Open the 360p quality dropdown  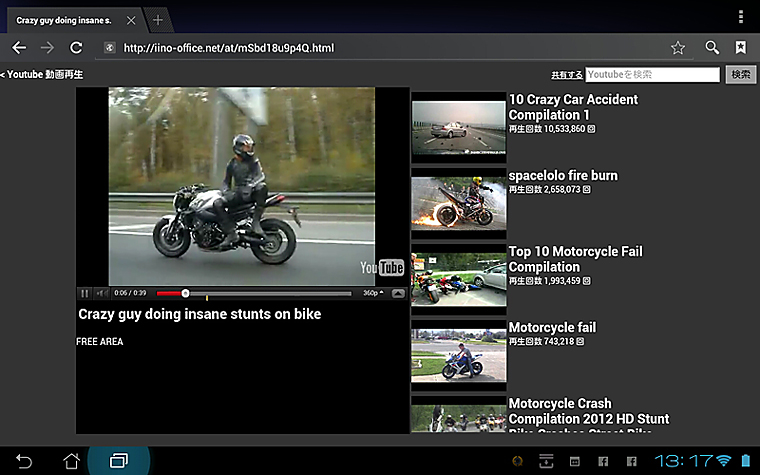[x=373, y=293]
